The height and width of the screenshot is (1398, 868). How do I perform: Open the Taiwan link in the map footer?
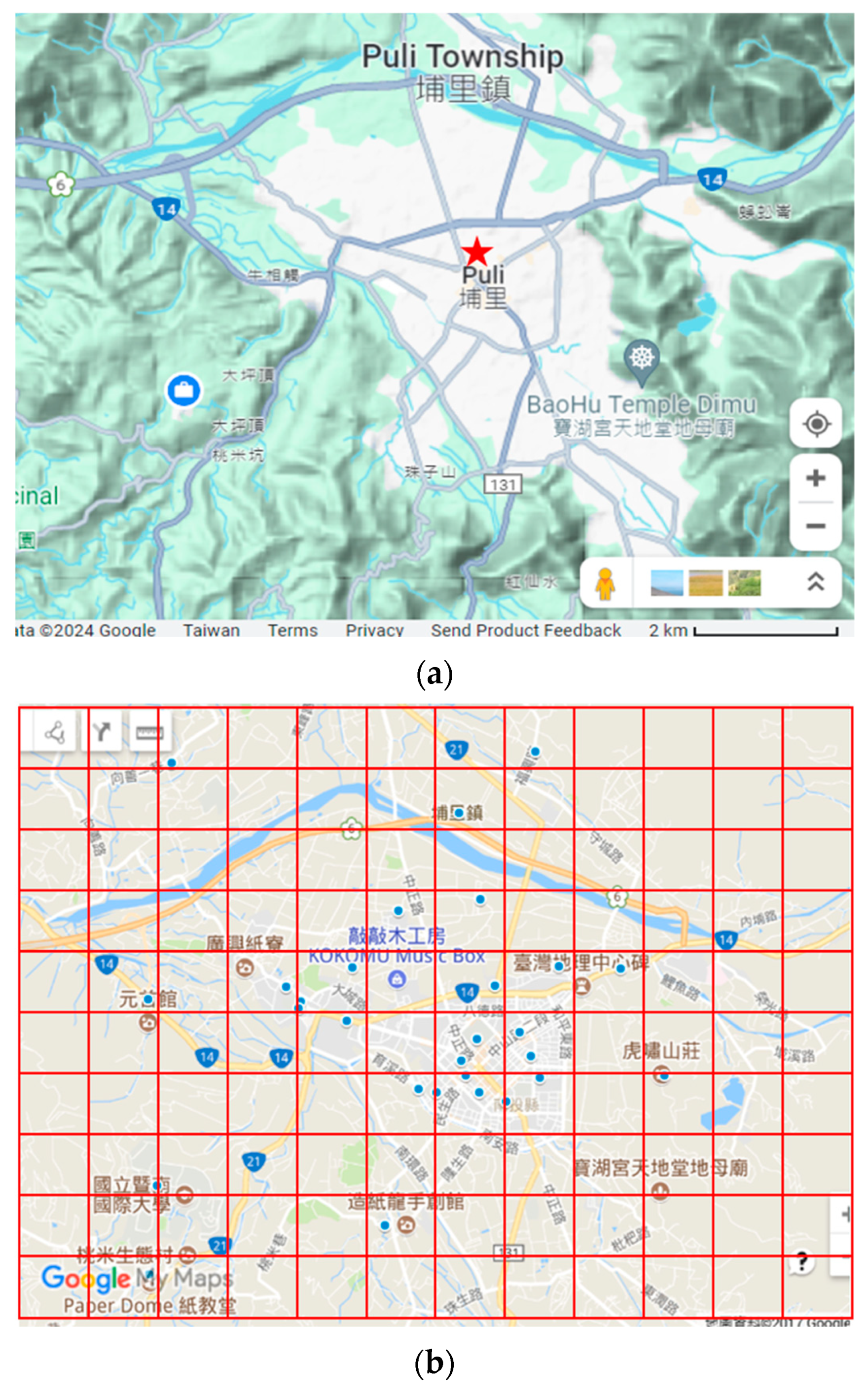(211, 630)
